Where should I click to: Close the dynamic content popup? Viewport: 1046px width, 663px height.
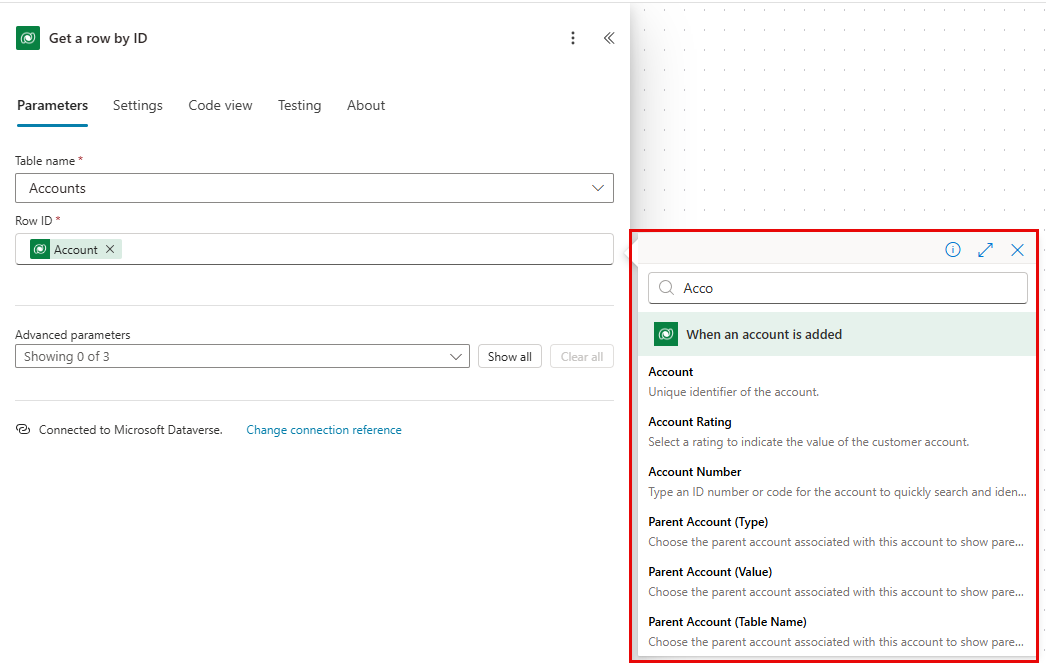pos(1017,249)
